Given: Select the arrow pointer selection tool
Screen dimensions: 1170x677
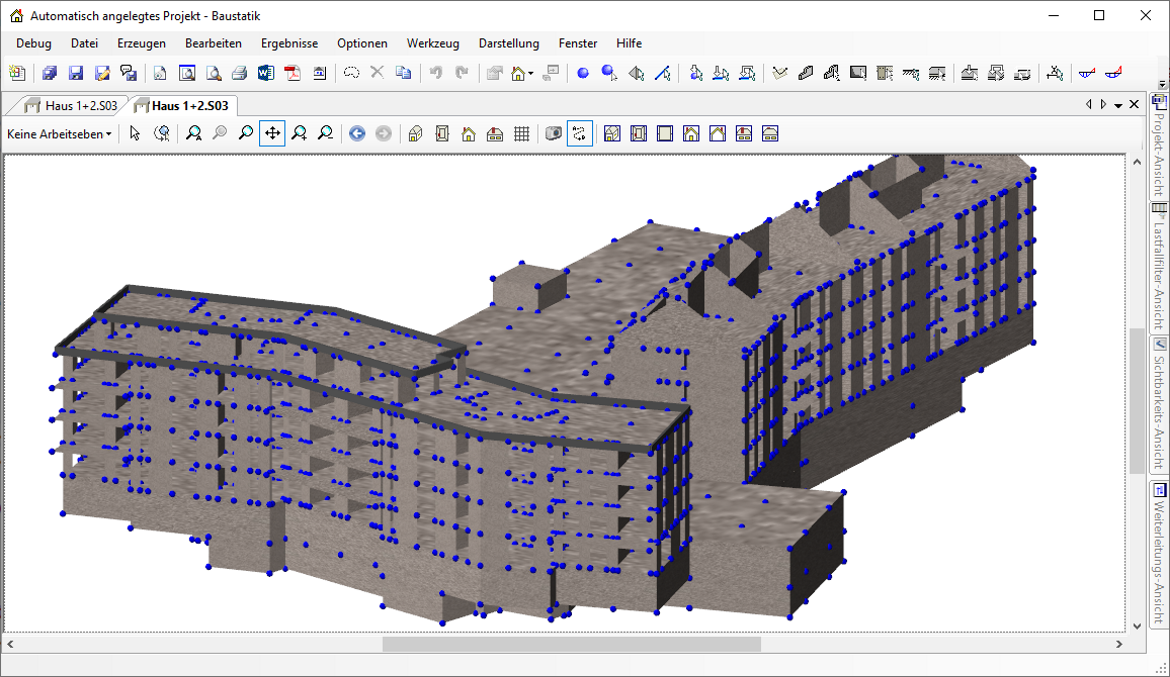Looking at the screenshot, I should point(135,134).
